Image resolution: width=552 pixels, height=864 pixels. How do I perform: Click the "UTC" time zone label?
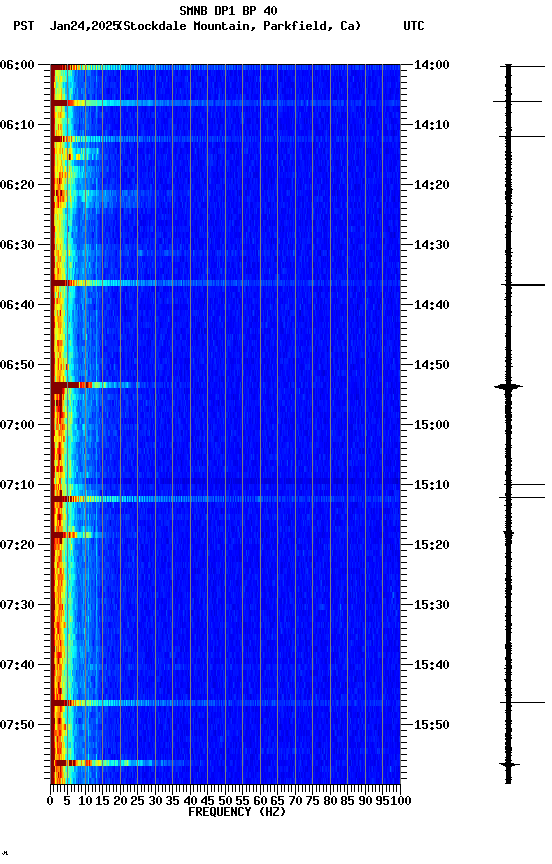point(414,26)
